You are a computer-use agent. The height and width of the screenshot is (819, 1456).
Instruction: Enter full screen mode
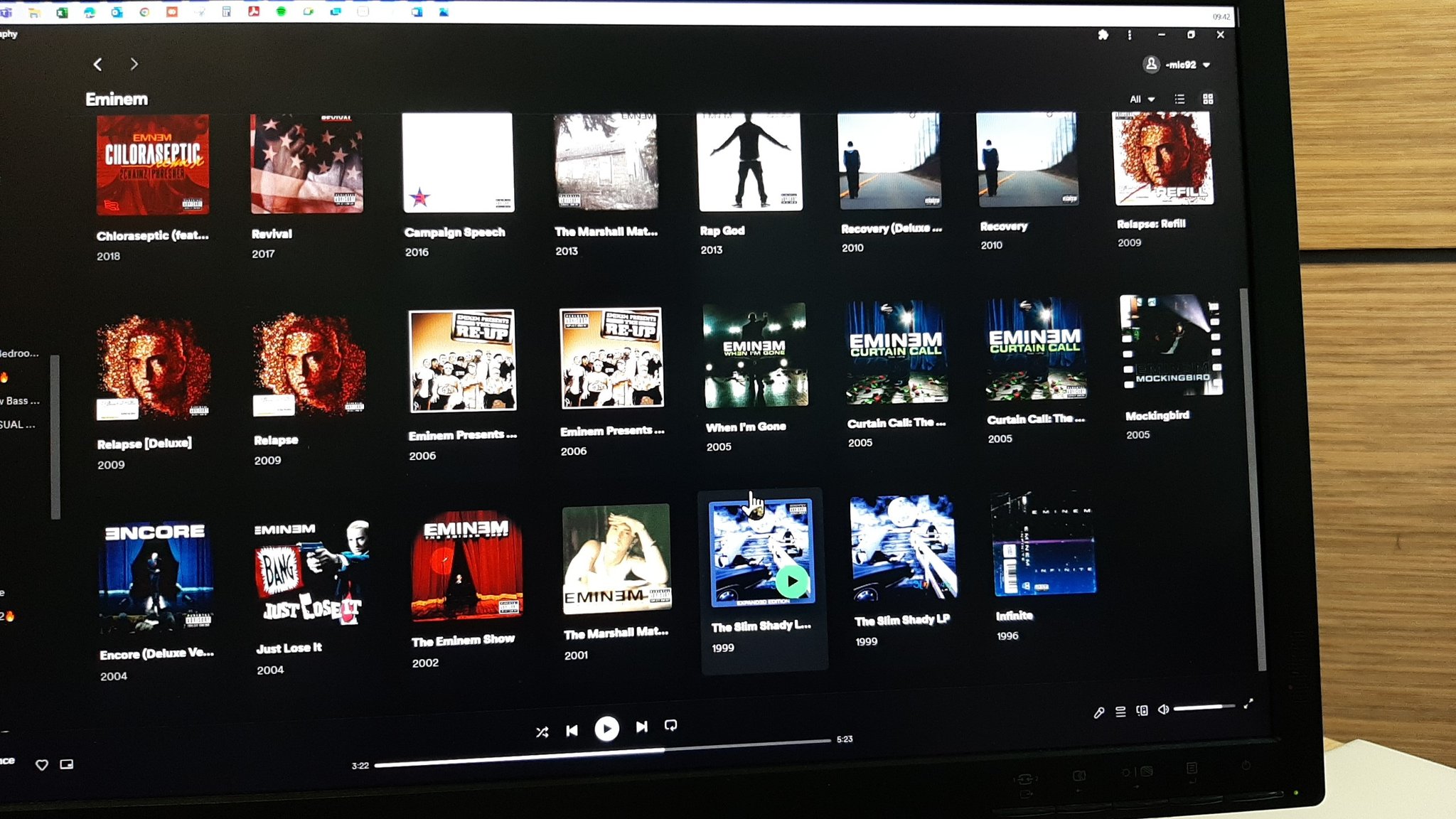point(1248,704)
